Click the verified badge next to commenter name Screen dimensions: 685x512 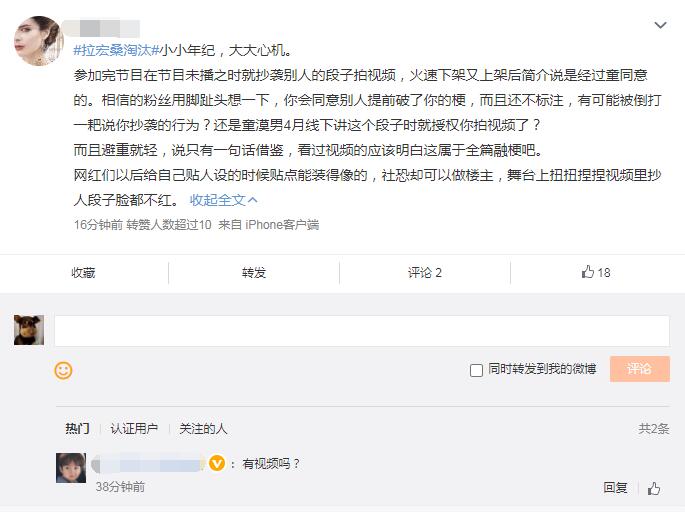tap(216, 463)
